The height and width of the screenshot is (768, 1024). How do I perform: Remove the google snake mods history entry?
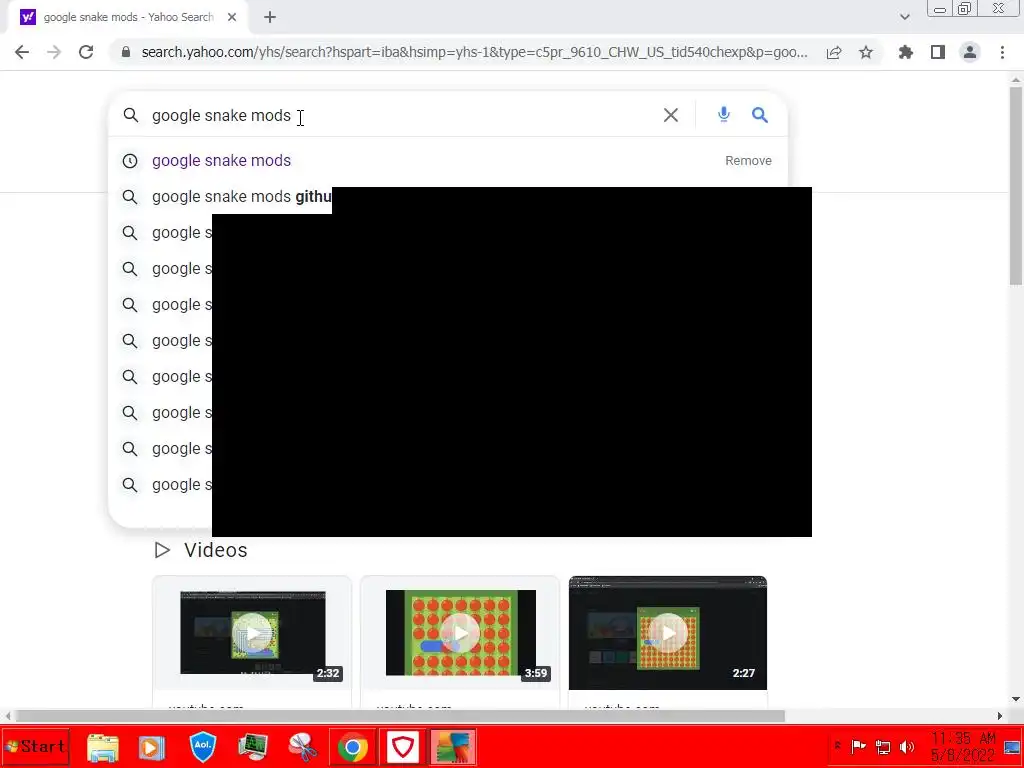[748, 161]
